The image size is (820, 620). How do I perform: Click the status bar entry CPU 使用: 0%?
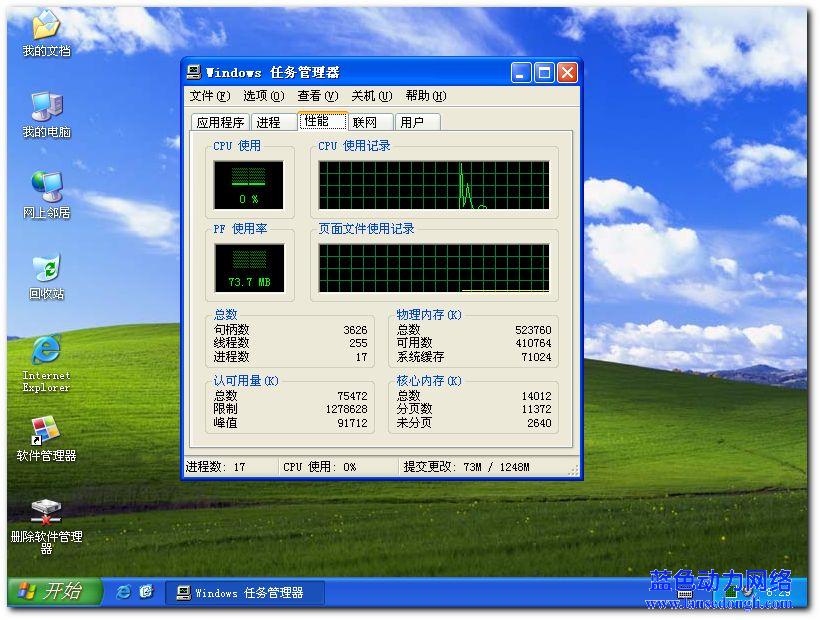click(320, 467)
